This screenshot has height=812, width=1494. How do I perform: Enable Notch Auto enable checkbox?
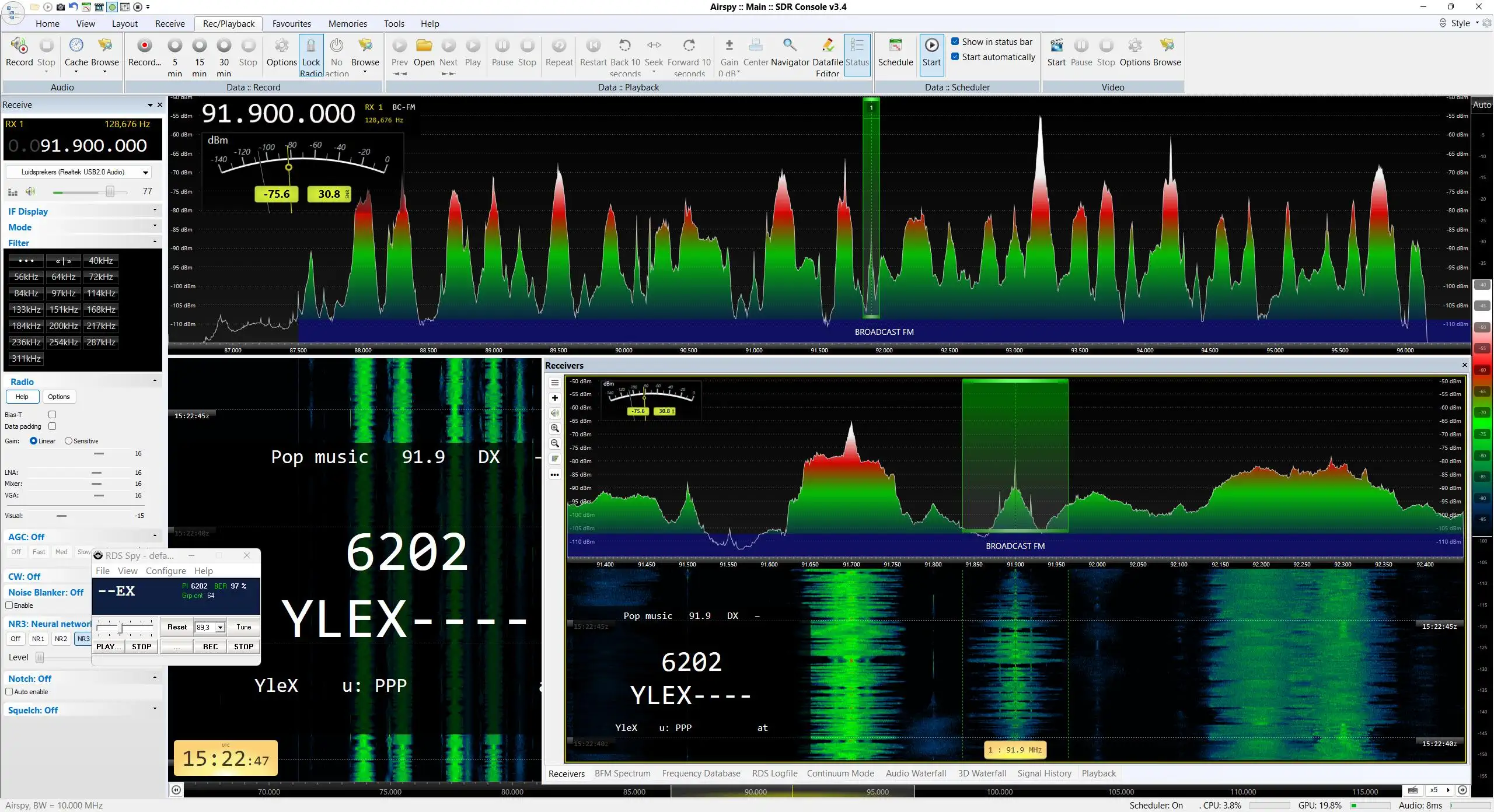9,692
